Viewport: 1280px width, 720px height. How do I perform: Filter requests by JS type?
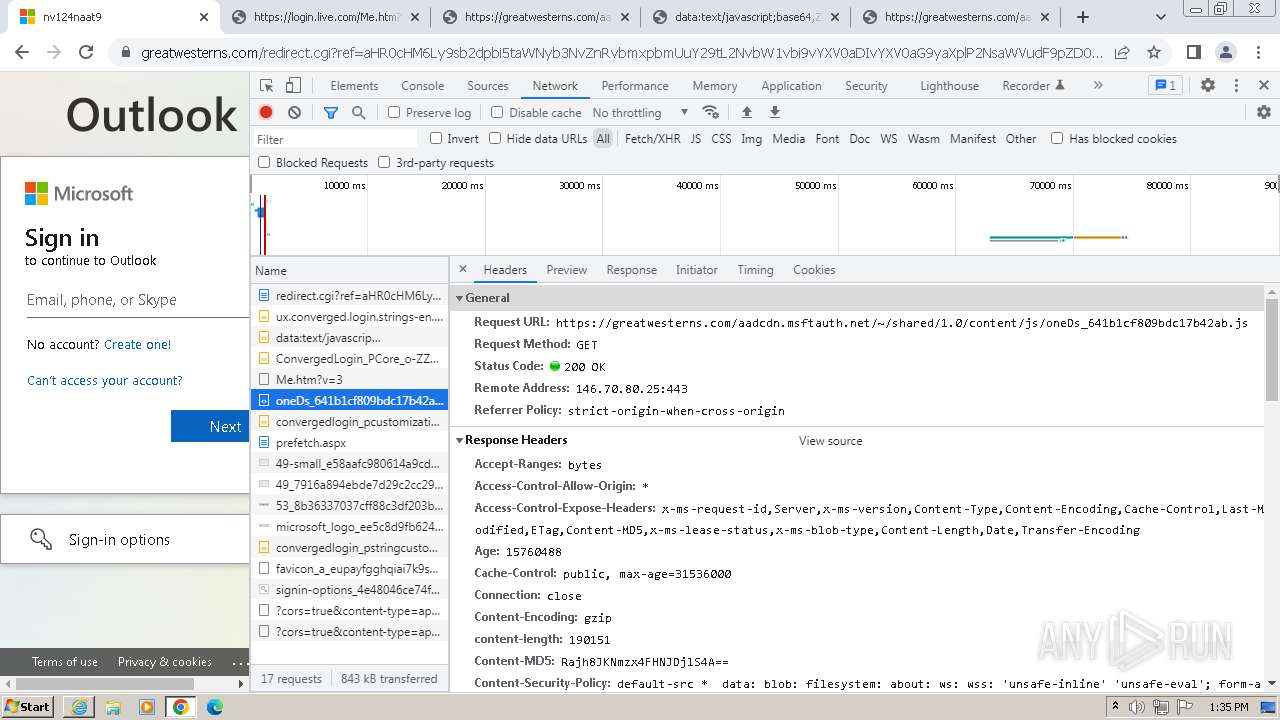(x=695, y=139)
